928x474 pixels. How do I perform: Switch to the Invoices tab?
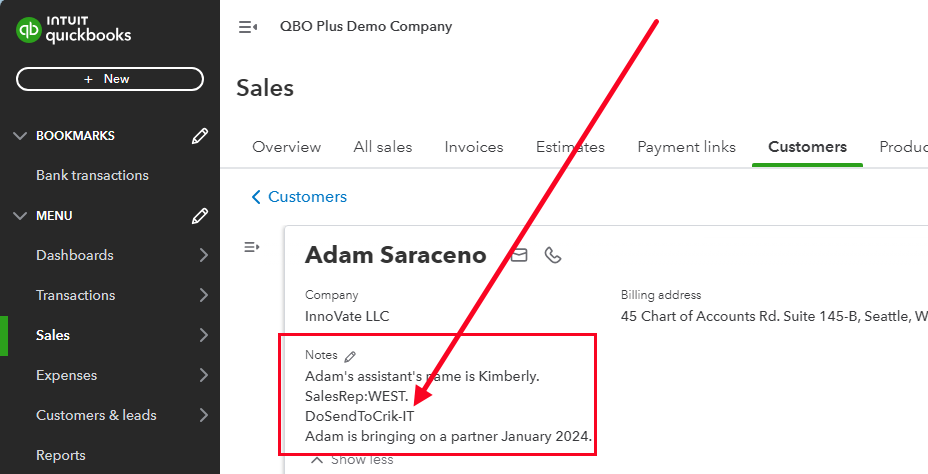click(x=474, y=147)
